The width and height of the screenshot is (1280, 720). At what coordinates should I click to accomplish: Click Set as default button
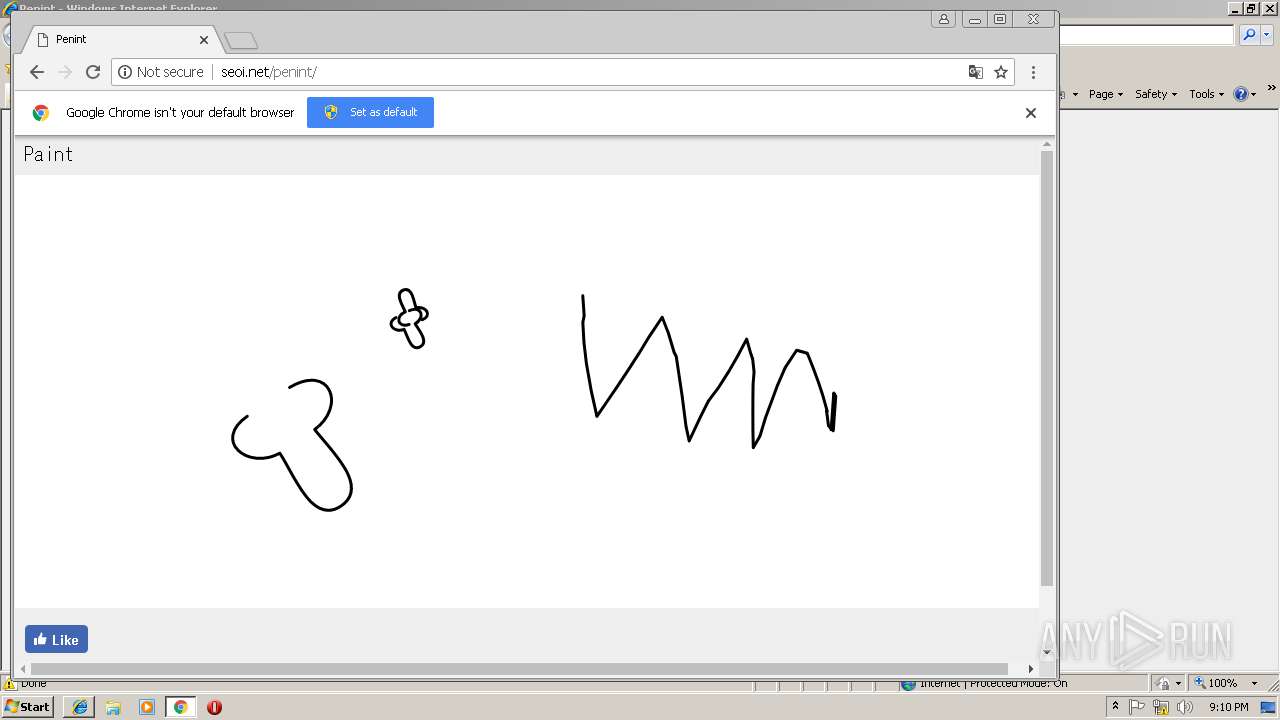370,112
